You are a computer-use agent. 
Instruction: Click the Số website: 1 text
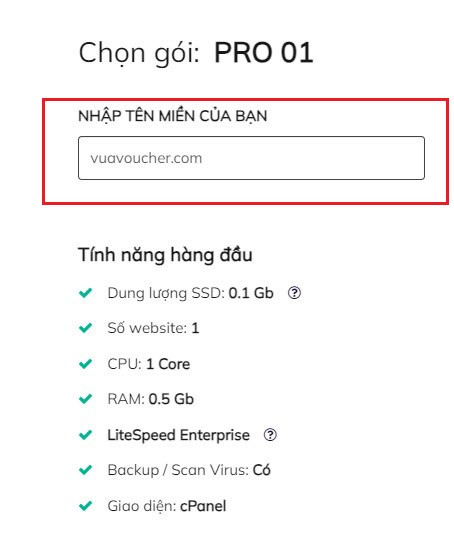153,328
